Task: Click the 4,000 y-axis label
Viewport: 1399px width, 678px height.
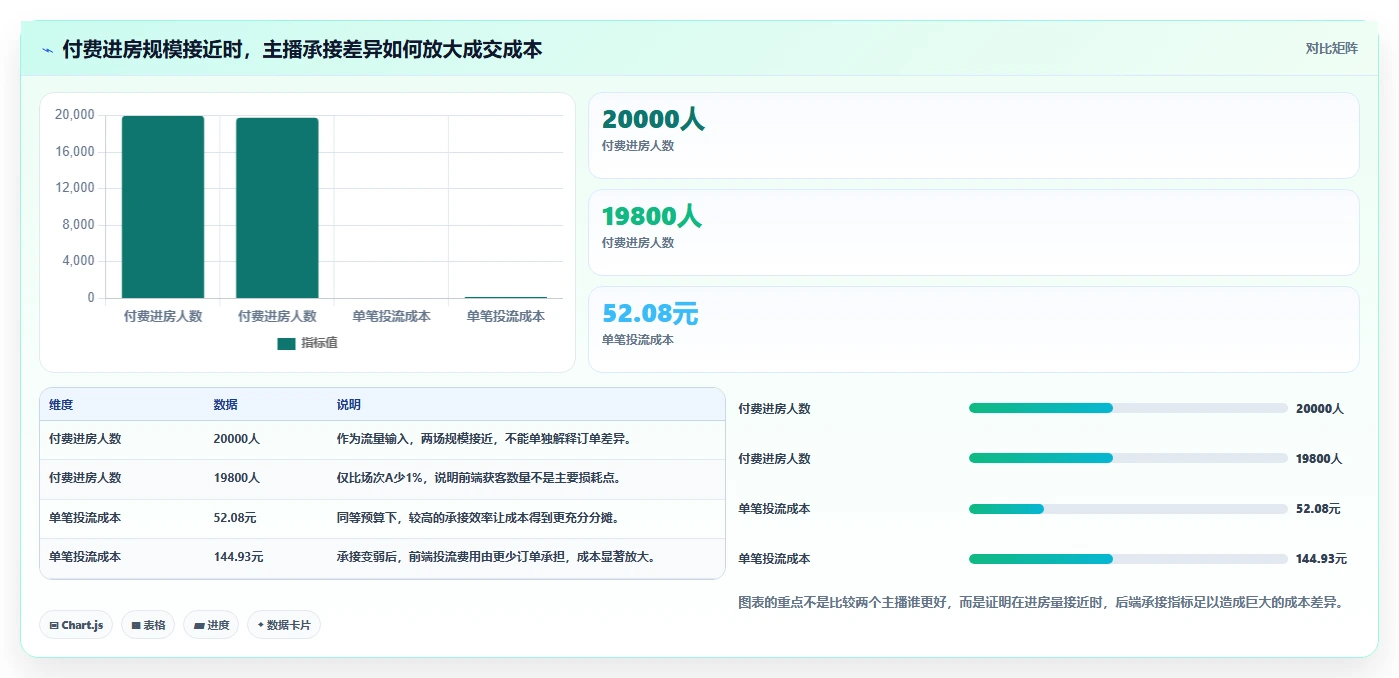Action: coord(78,261)
